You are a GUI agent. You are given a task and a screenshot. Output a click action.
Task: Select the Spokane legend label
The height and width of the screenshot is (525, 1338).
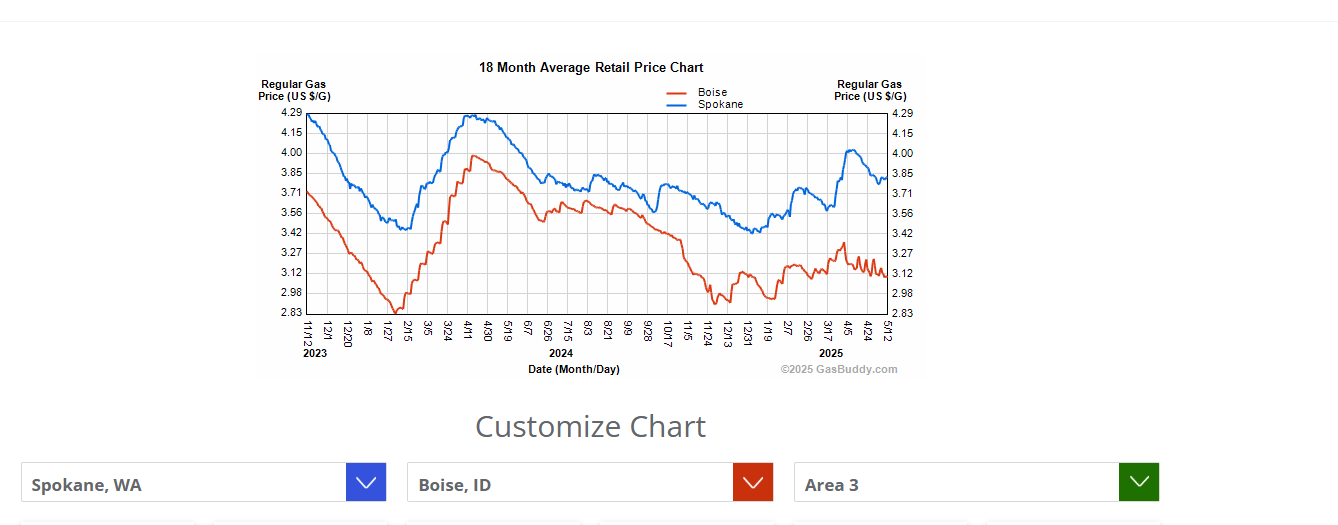(720, 104)
